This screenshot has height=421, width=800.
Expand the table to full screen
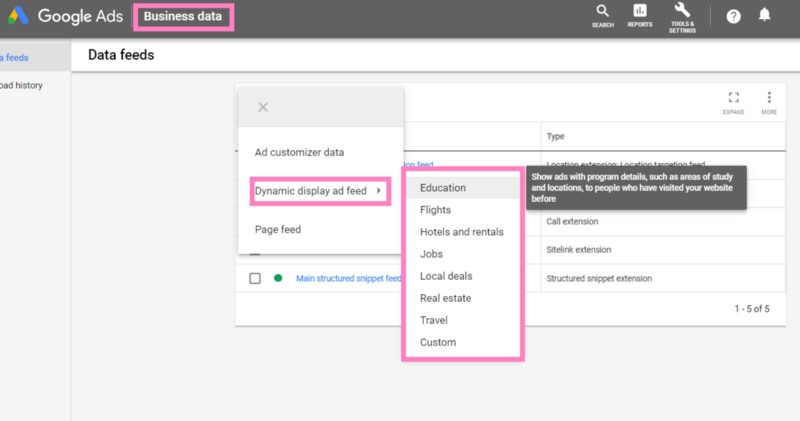(733, 103)
